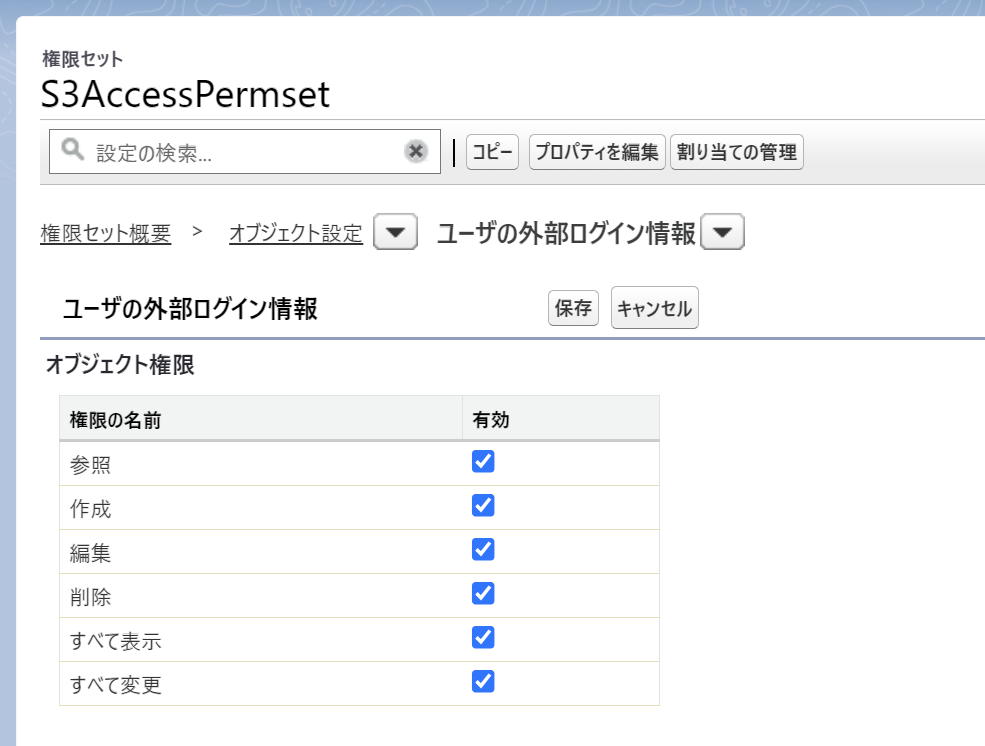Click the 削除 row label

(x=90, y=597)
